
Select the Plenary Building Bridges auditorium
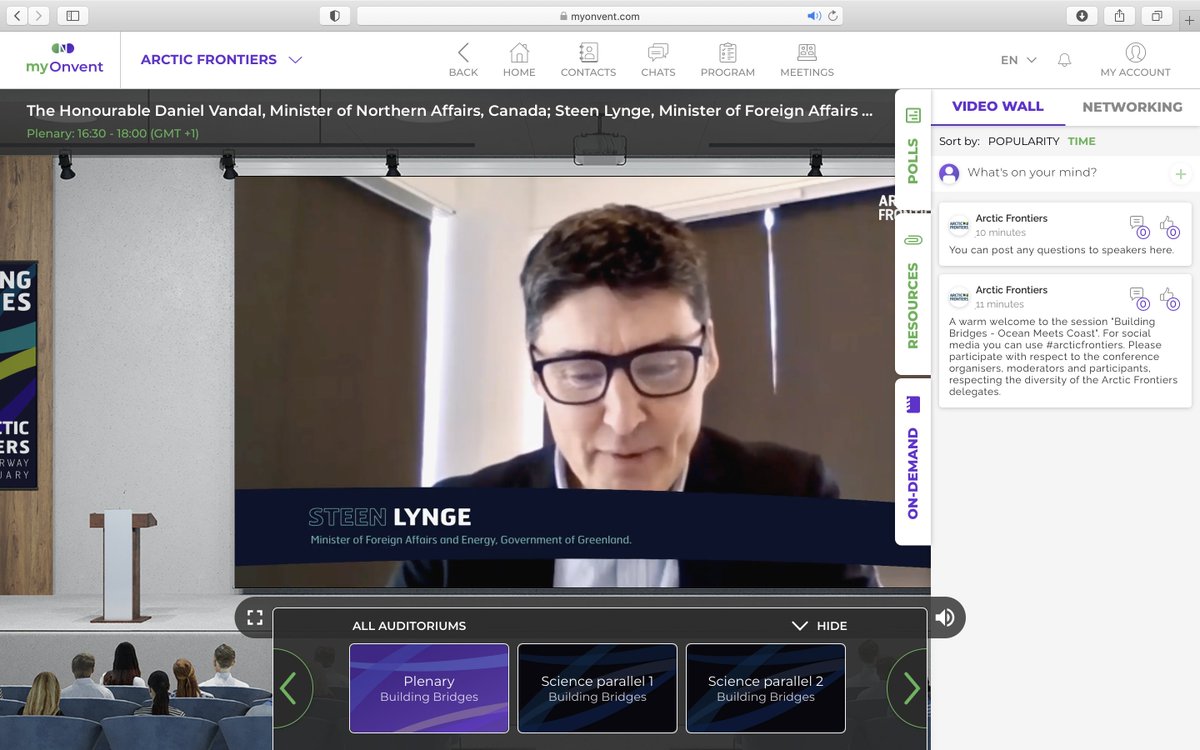[429, 688]
